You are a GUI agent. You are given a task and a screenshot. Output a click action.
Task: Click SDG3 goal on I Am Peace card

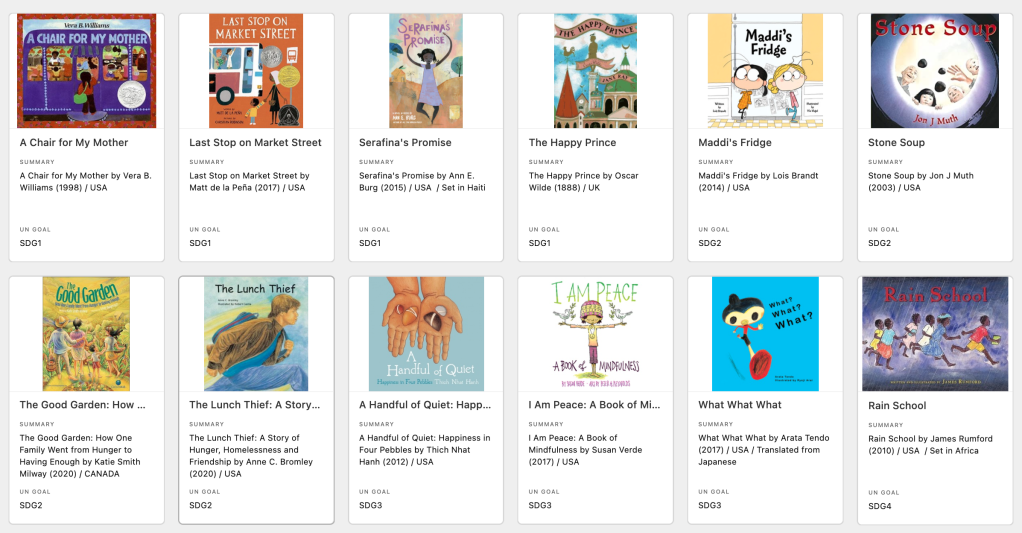coord(540,505)
